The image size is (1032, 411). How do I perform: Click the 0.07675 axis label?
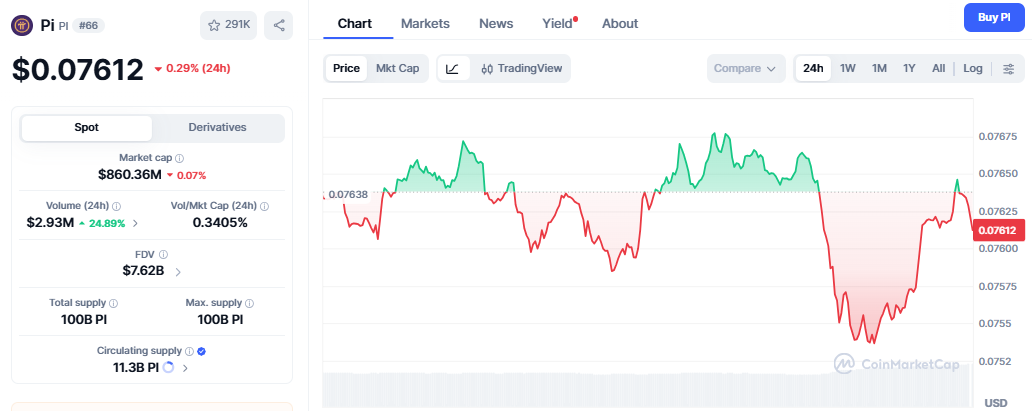(998, 136)
